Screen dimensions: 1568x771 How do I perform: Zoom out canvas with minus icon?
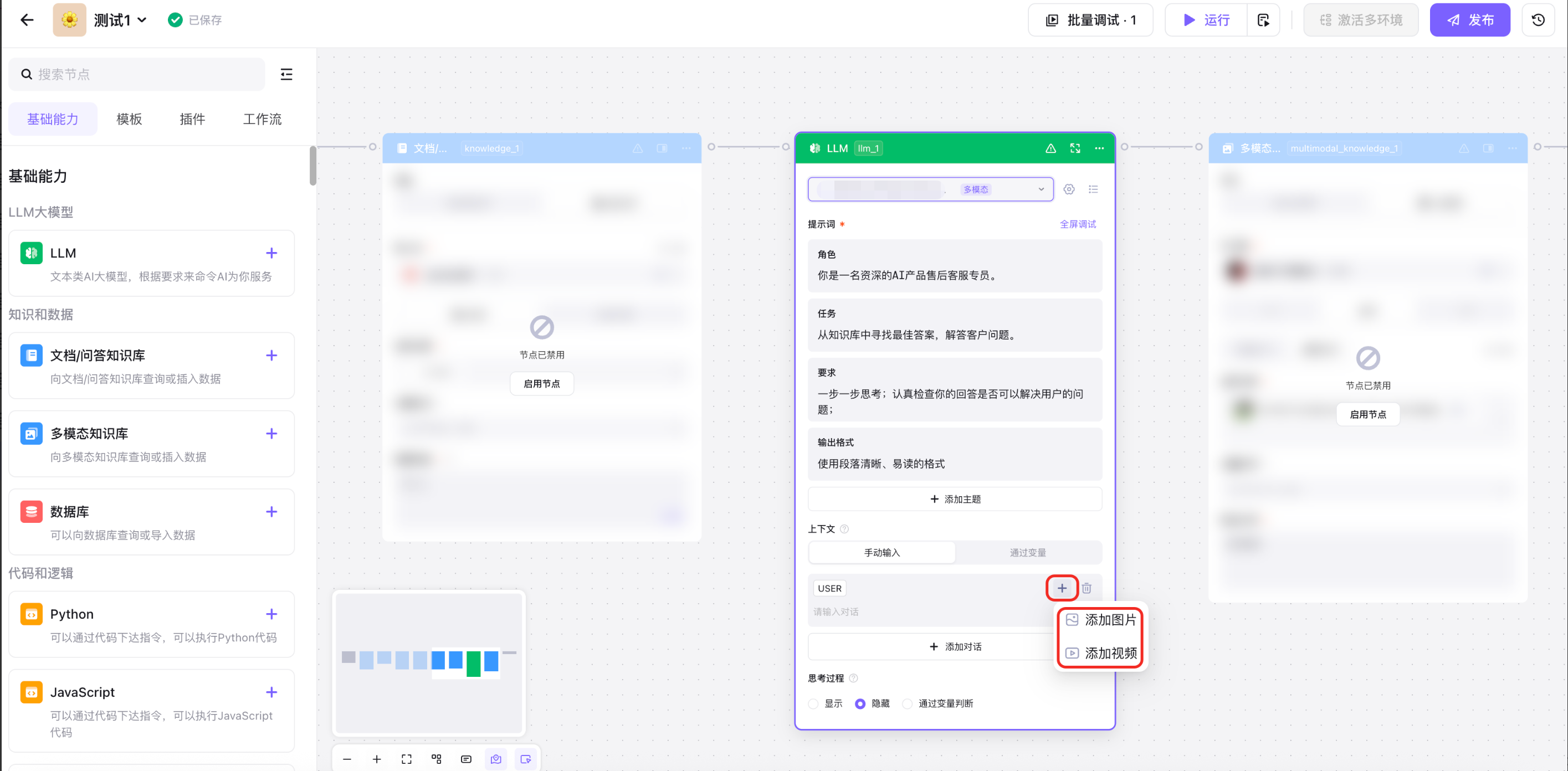(x=347, y=759)
